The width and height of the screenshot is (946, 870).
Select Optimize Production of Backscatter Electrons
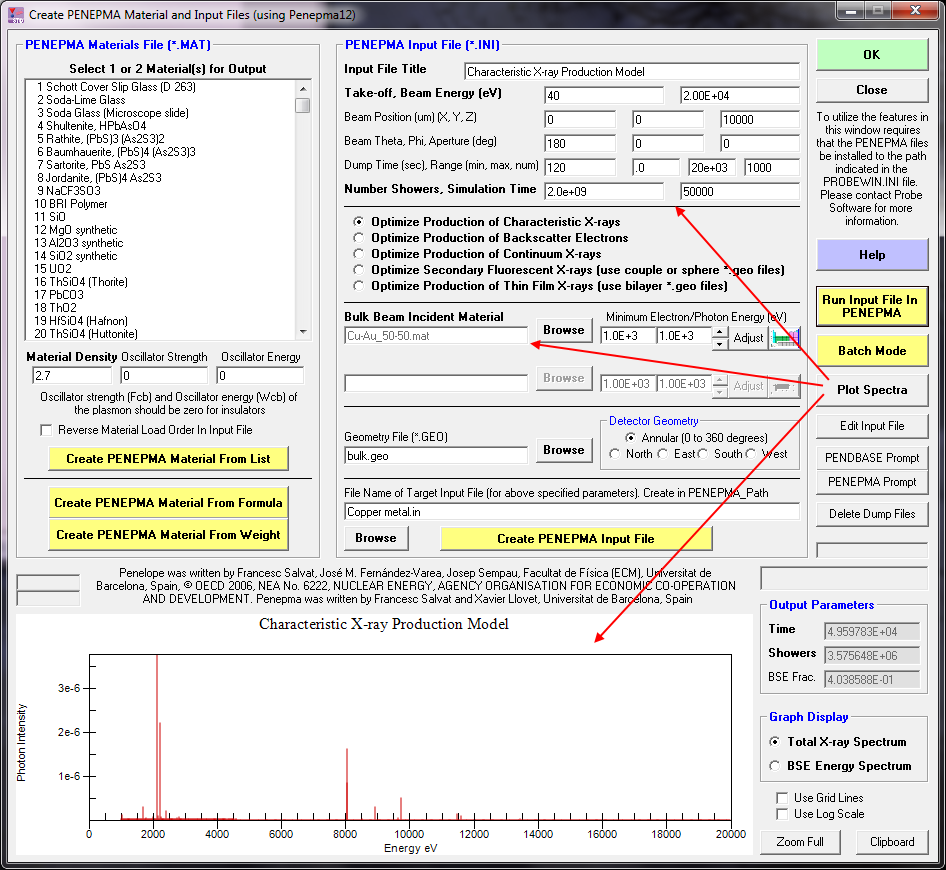click(x=360, y=238)
